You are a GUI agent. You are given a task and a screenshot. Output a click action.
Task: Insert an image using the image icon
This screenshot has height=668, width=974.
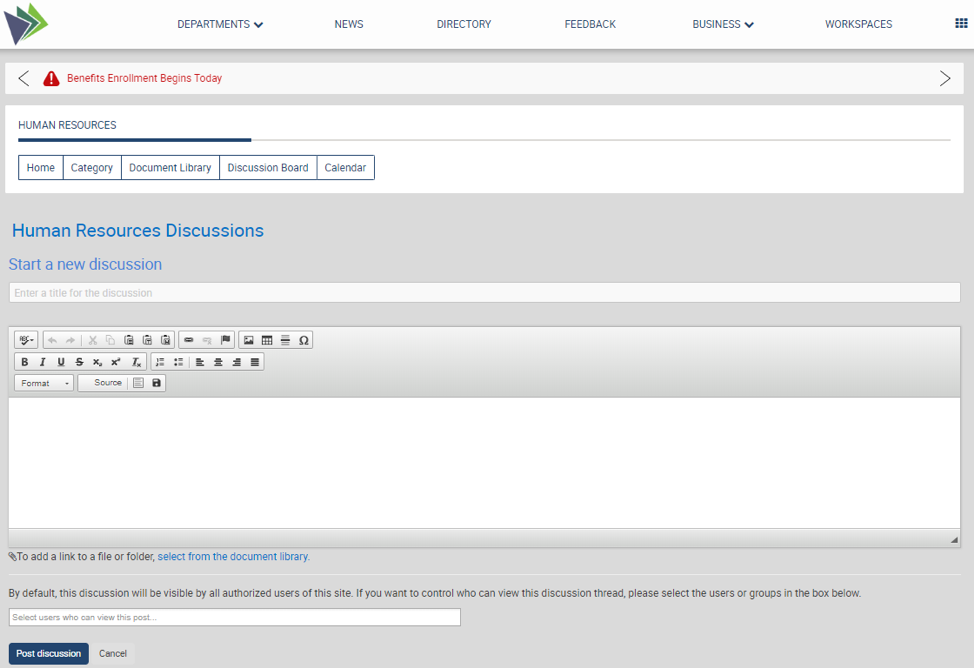[249, 340]
